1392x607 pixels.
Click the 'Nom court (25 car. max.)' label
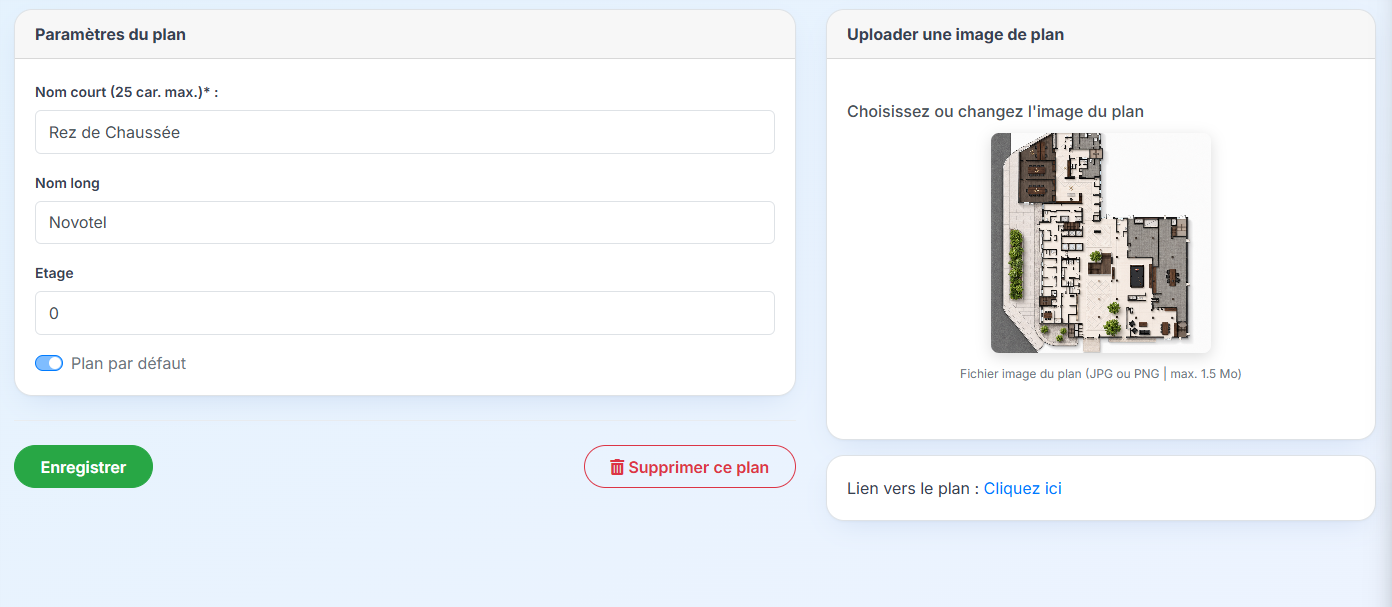click(x=118, y=92)
